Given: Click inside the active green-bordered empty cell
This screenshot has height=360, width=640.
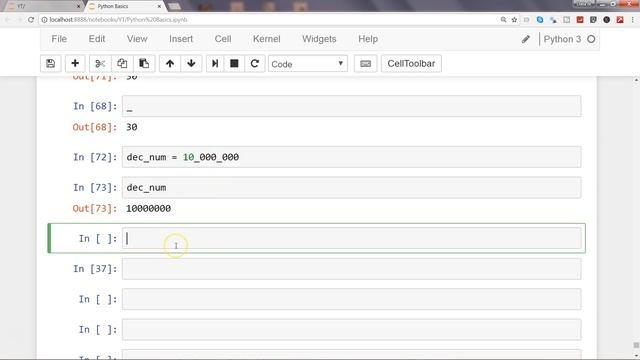Looking at the screenshot, I should pos(351,238).
